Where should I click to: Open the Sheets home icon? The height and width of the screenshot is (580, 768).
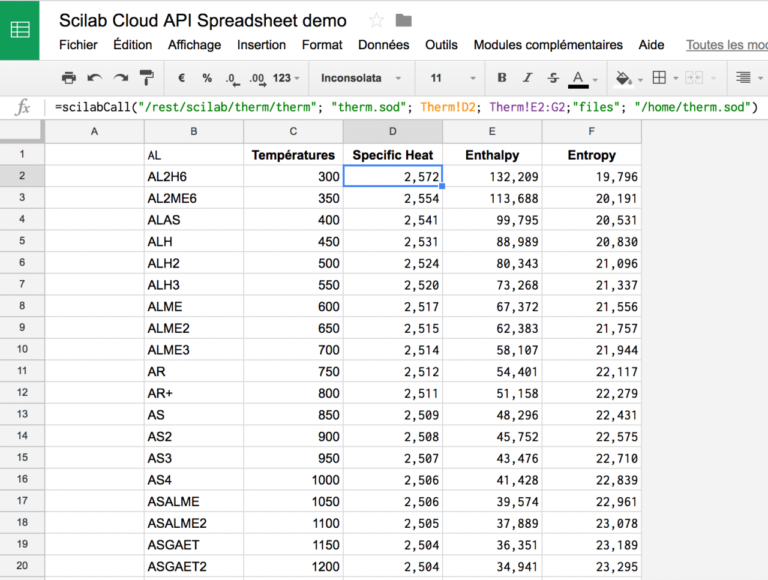point(20,29)
